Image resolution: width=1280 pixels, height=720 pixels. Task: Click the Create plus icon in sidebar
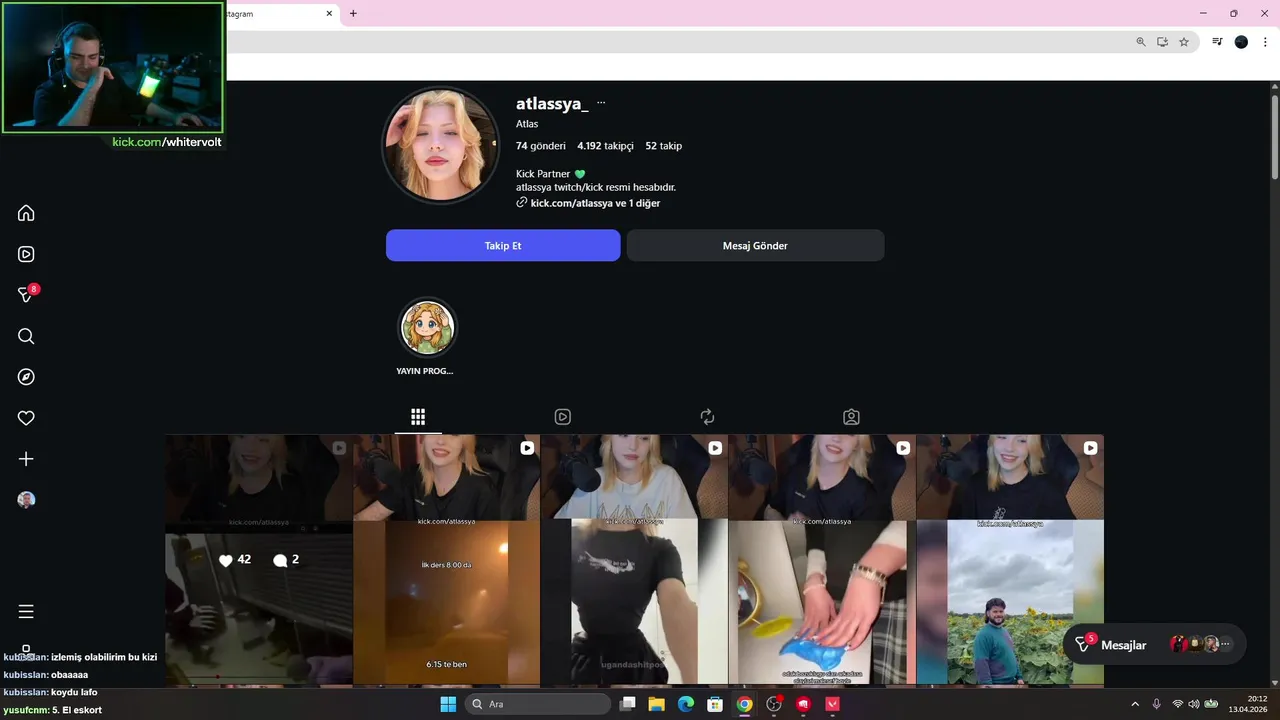[26, 459]
